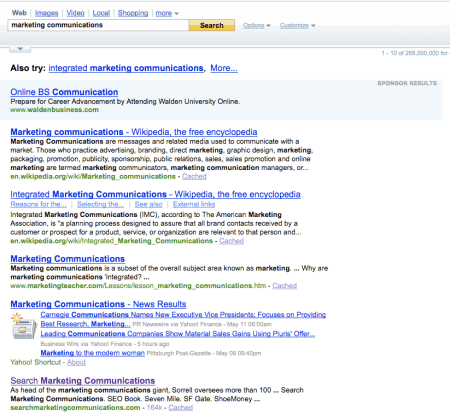Open Integrated Marketing Communications Wikipedia result

click(155, 194)
